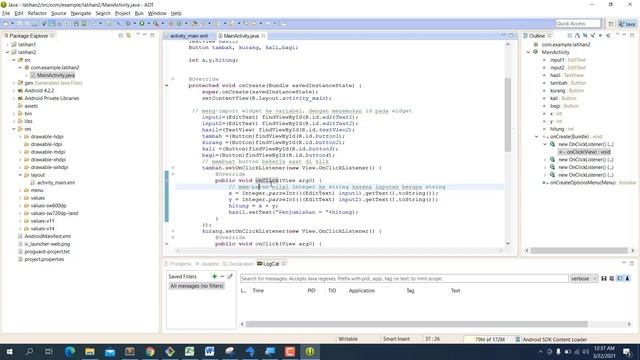Click the editor vertical scrollbar

click(508, 114)
